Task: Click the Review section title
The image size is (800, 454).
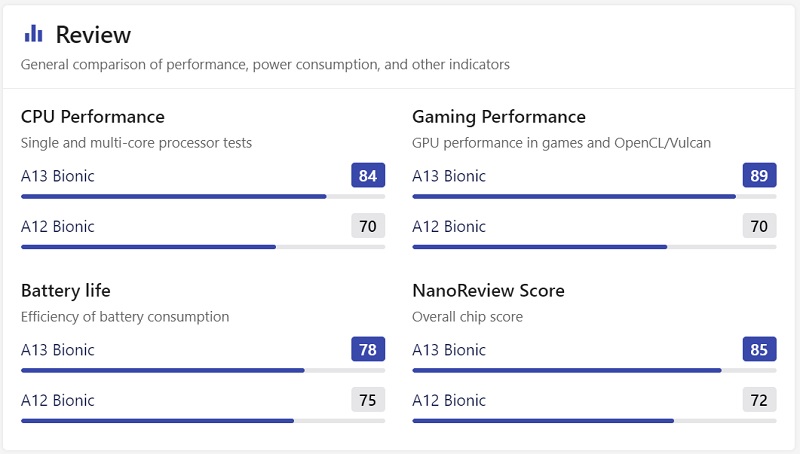Action: pyautogui.click(x=93, y=35)
